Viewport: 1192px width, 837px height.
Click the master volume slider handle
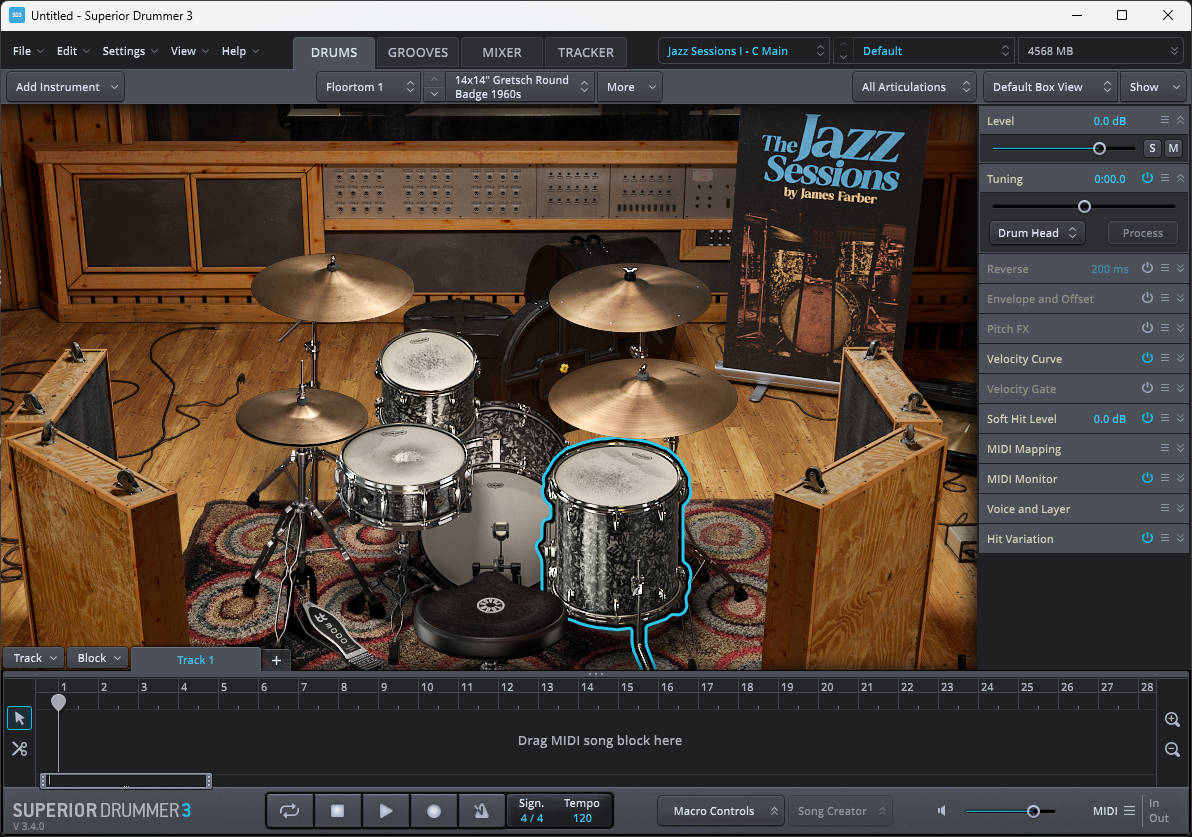click(1033, 811)
